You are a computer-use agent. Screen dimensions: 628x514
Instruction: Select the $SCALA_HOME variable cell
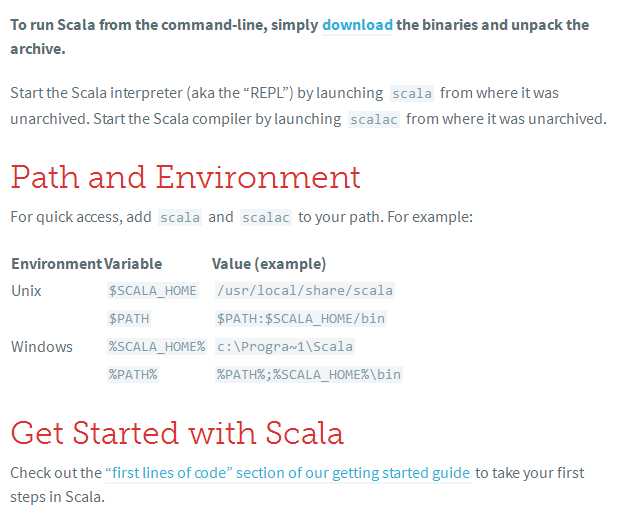(x=153, y=290)
